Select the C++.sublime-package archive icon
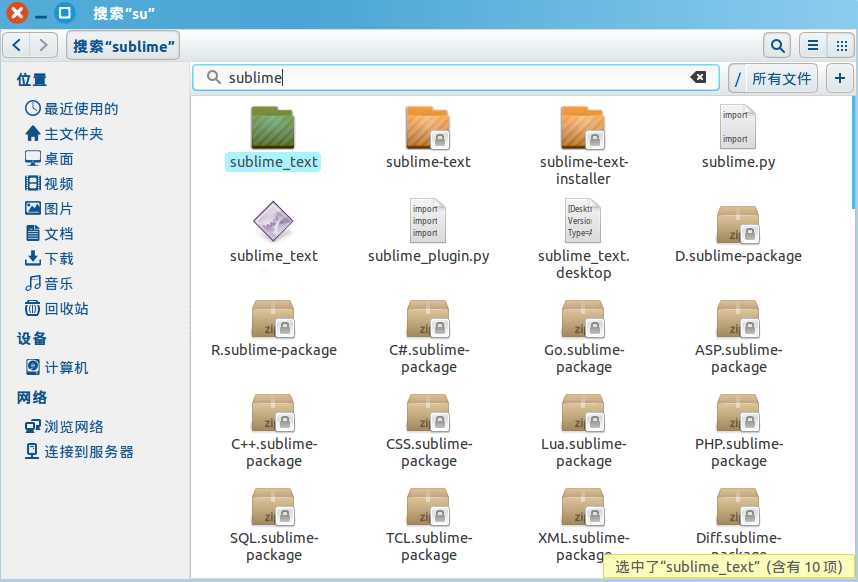The height and width of the screenshot is (582, 858). click(x=273, y=413)
